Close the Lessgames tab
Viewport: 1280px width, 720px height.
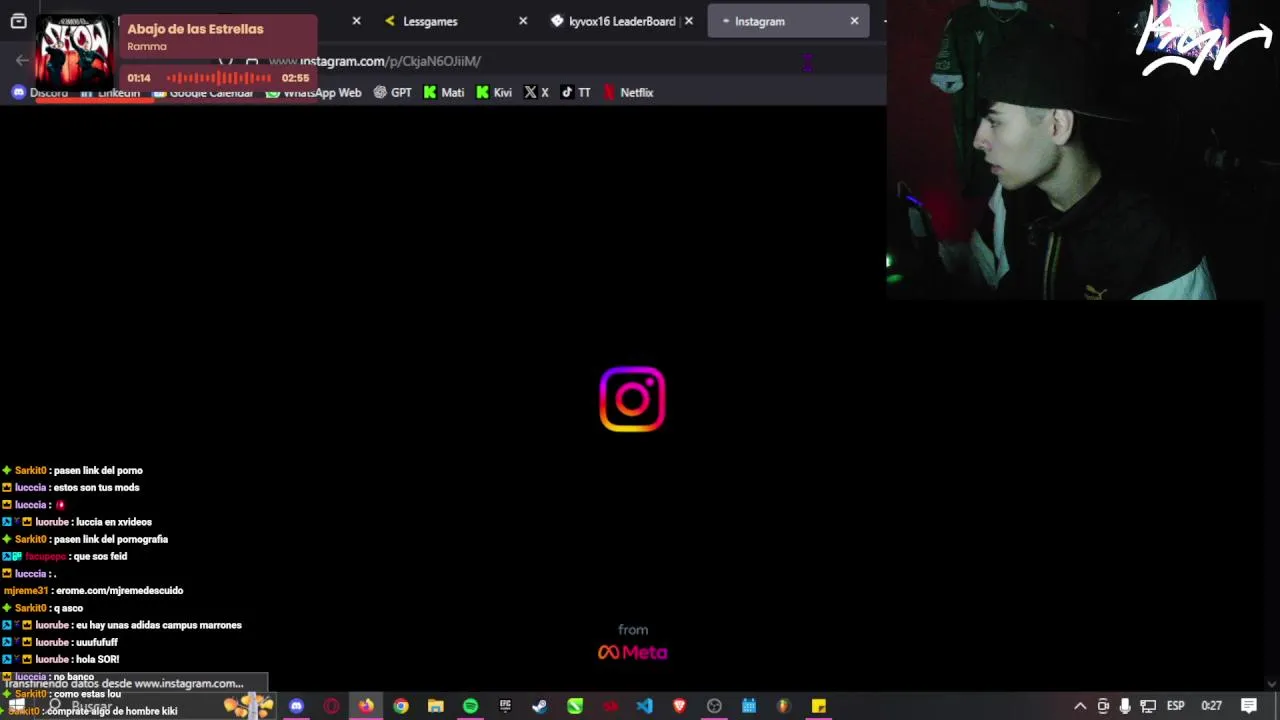point(523,21)
